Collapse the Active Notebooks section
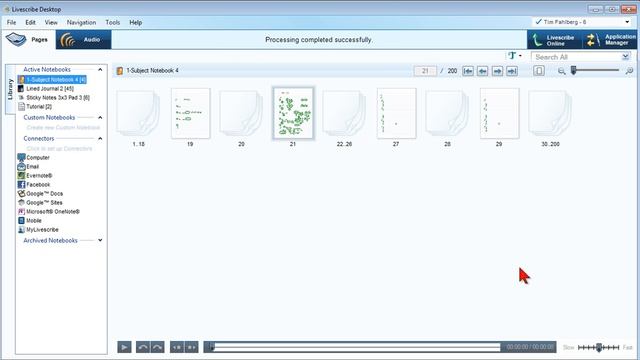Screen dimensions: 640x360 click(x=100, y=70)
